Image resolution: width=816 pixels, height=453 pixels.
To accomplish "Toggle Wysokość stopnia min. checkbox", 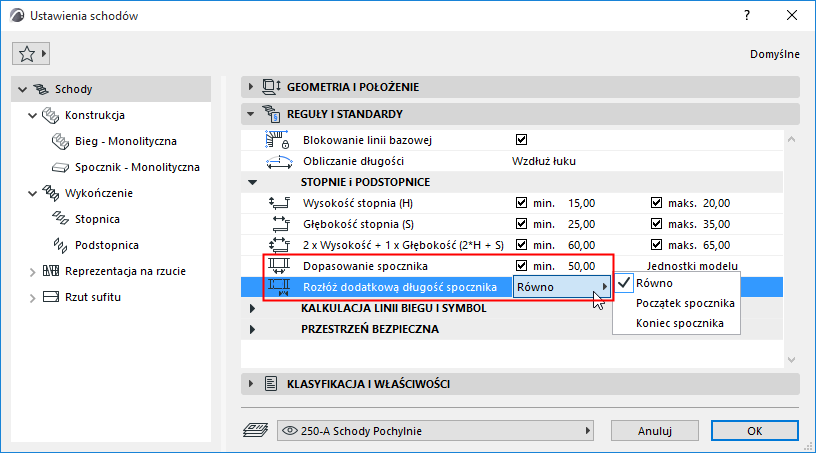I will pos(521,203).
